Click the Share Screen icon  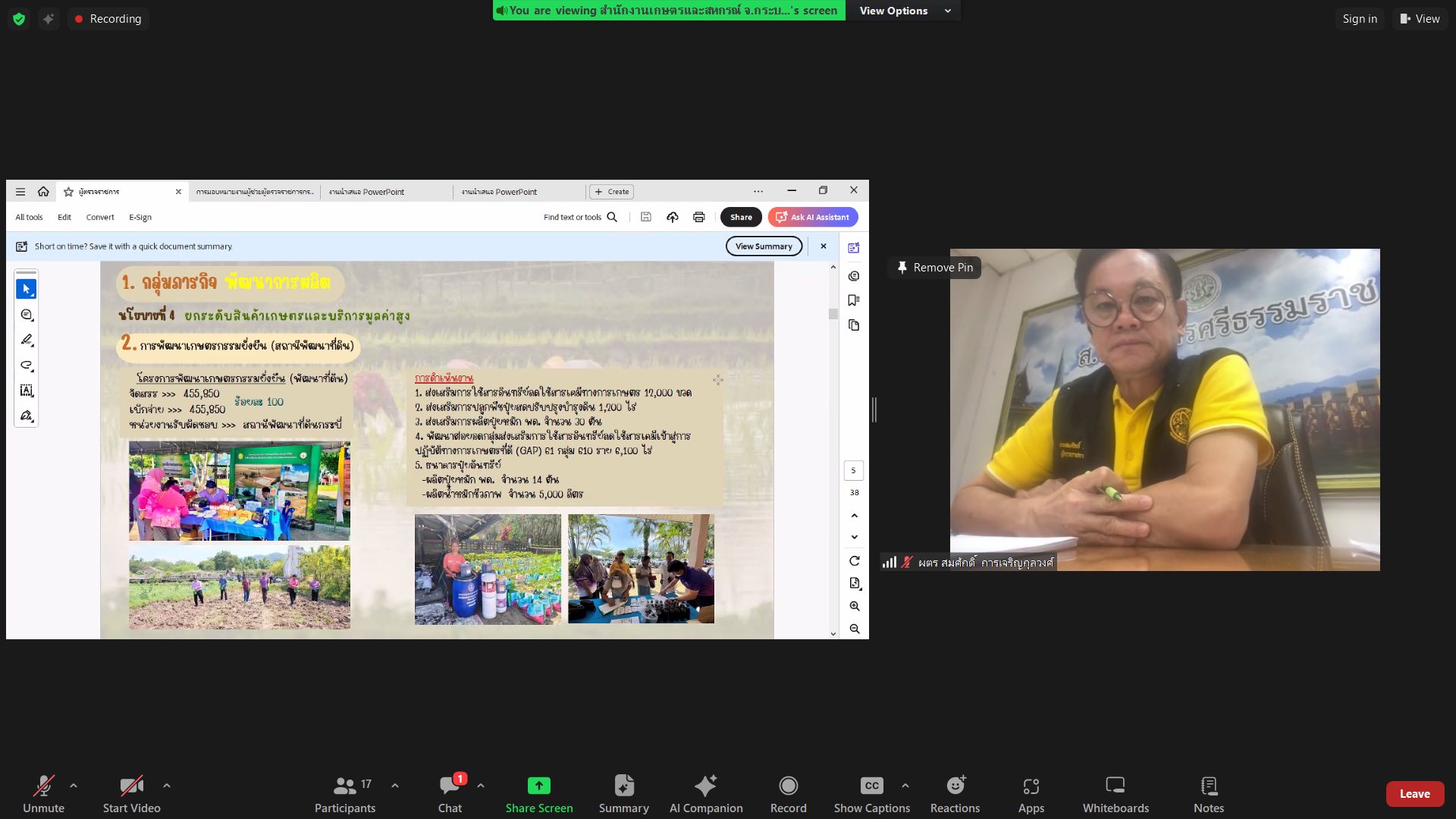(x=538, y=786)
